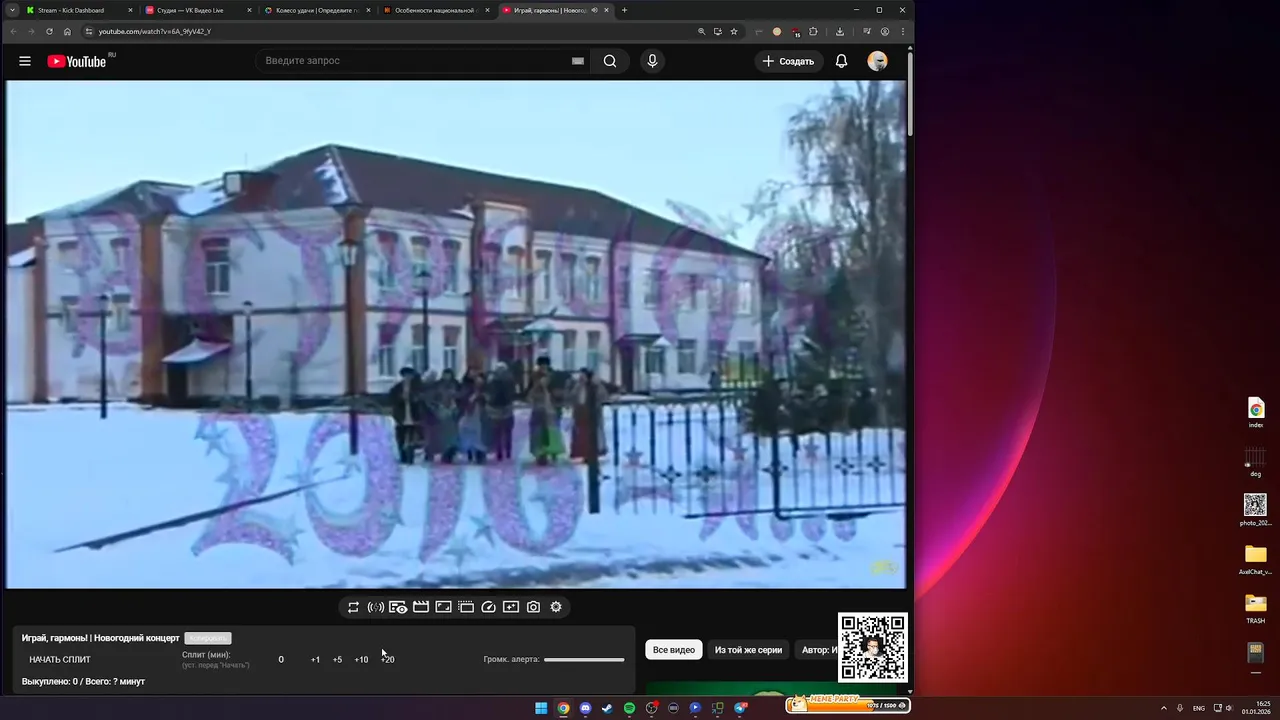Open the on-screen keyboard in search
The image size is (1280, 720).
click(x=578, y=61)
